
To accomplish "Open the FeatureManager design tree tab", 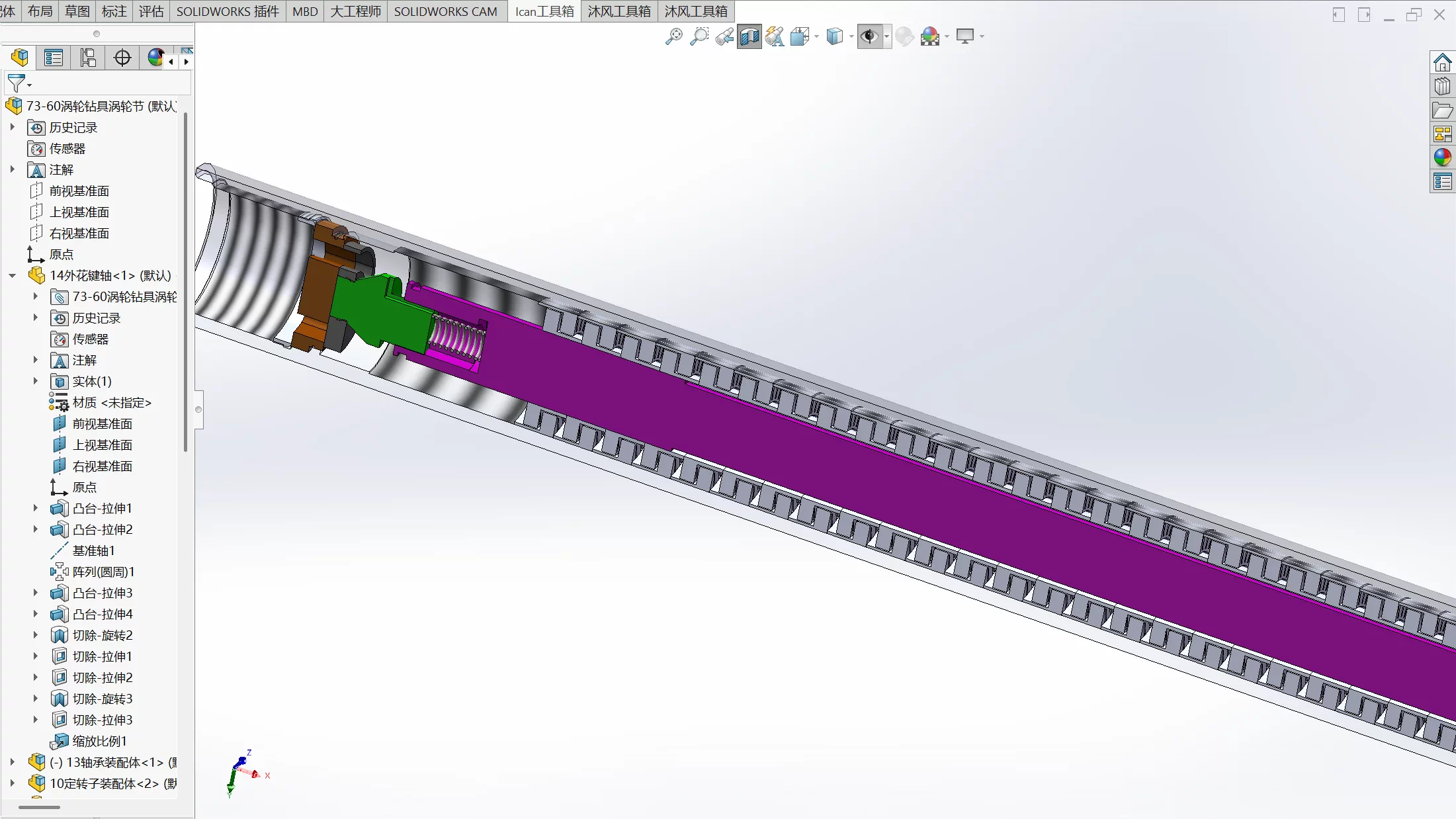I will coord(20,58).
